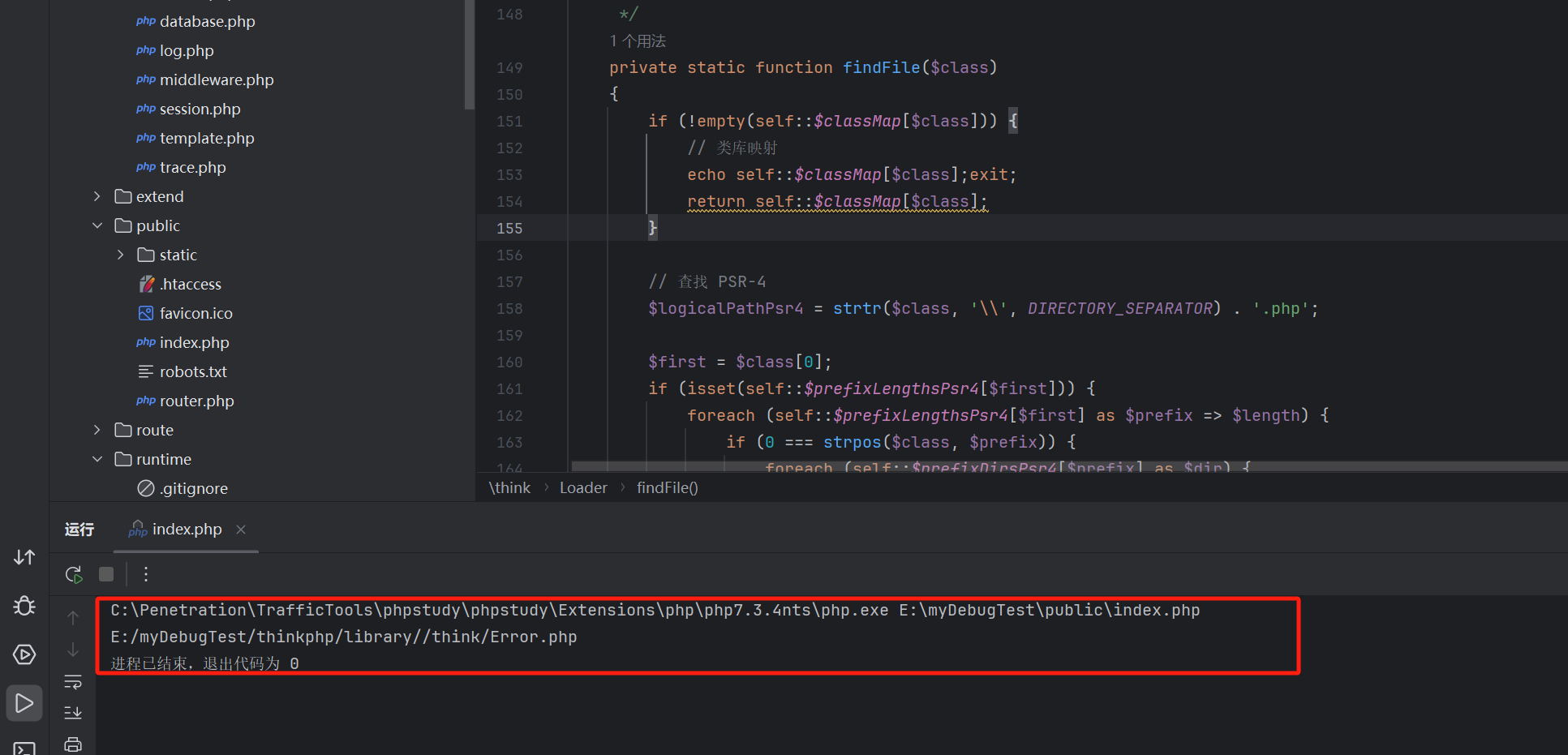Open the Run tool window icon
The width and height of the screenshot is (1568, 755).
[24, 703]
